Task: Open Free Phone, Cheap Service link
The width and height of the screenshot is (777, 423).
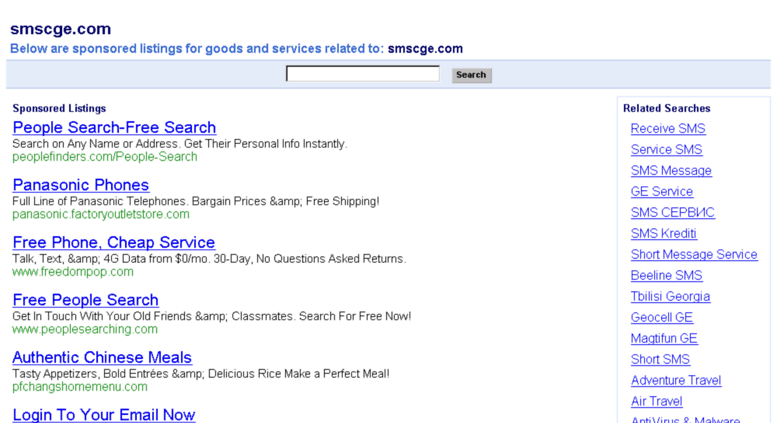Action: [x=113, y=242]
